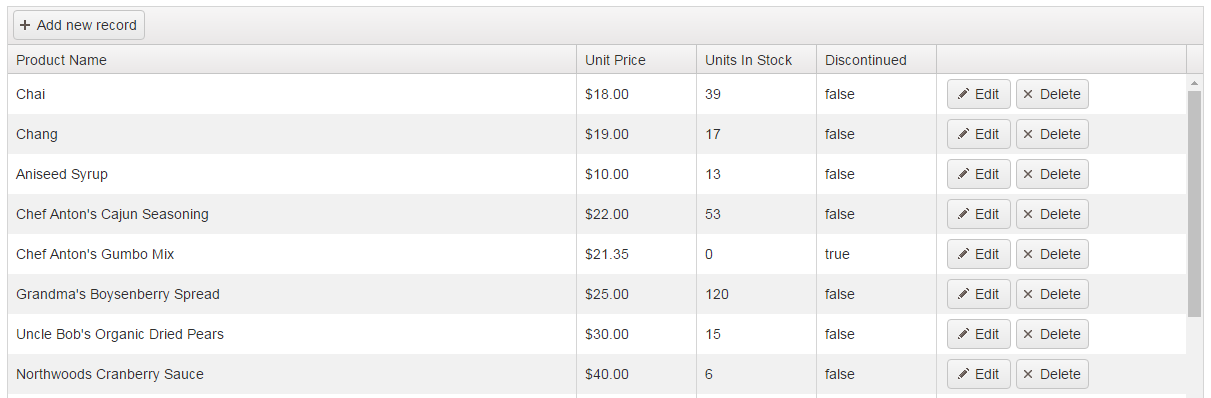Sort by Discontinued column header
The image size is (1211, 398).
876,60
